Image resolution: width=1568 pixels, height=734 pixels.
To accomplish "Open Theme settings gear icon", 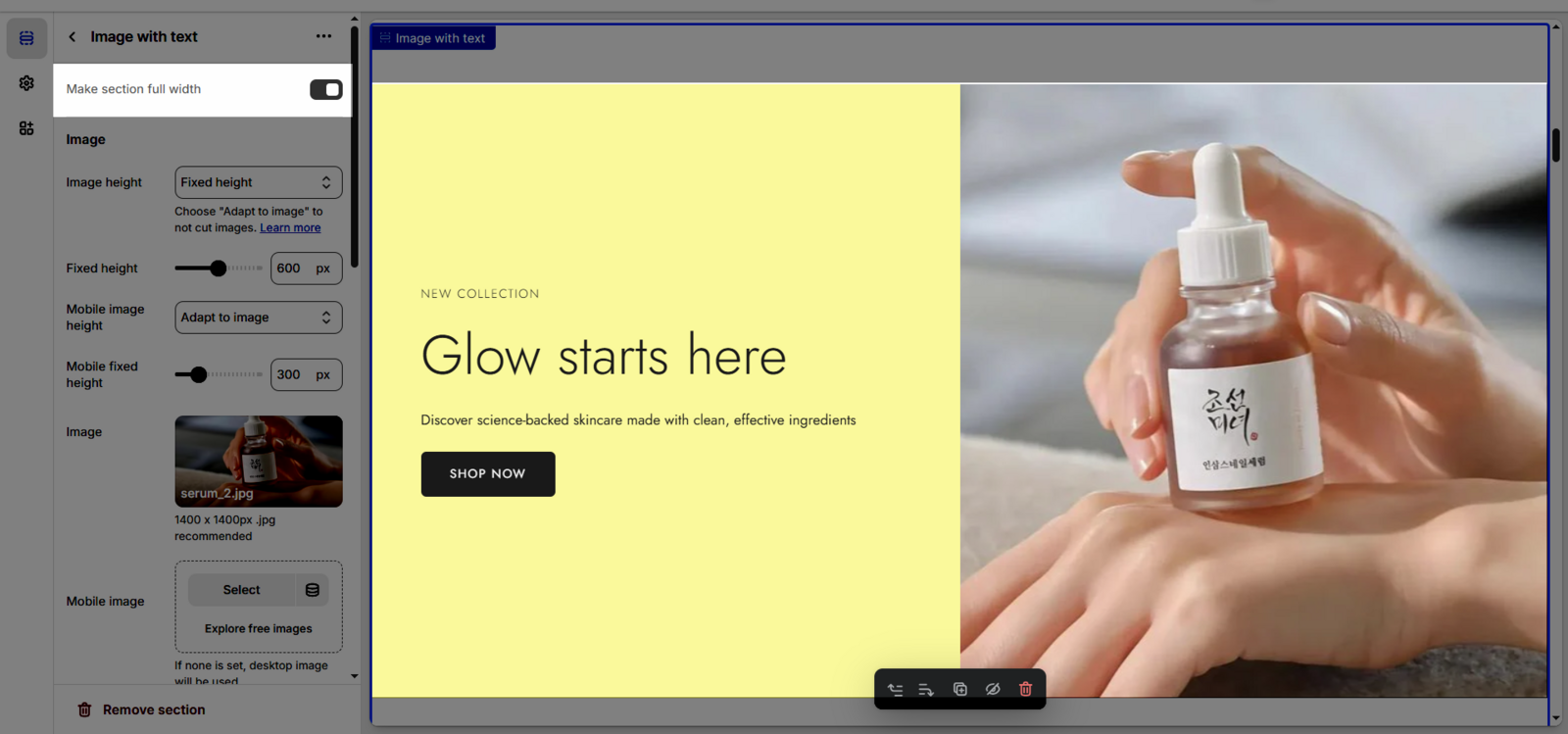I will (26, 83).
